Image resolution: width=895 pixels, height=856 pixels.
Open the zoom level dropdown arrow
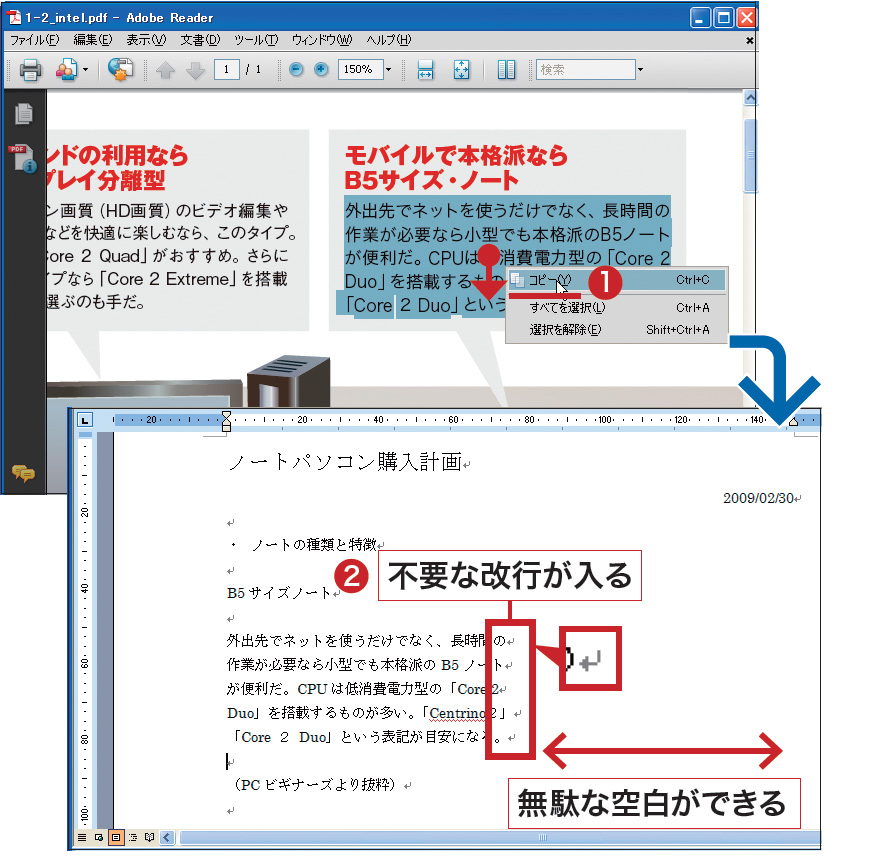[388, 70]
